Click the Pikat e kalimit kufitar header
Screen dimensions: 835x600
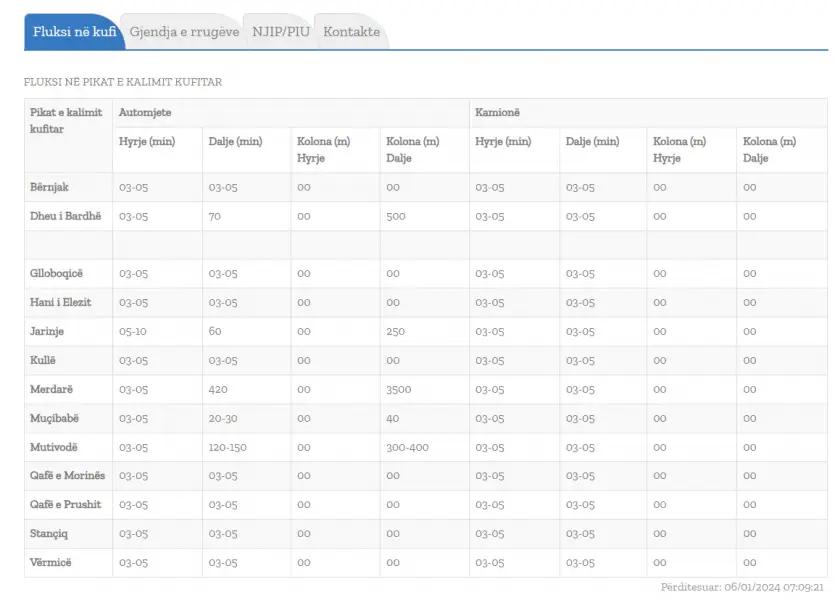[x=66, y=120]
